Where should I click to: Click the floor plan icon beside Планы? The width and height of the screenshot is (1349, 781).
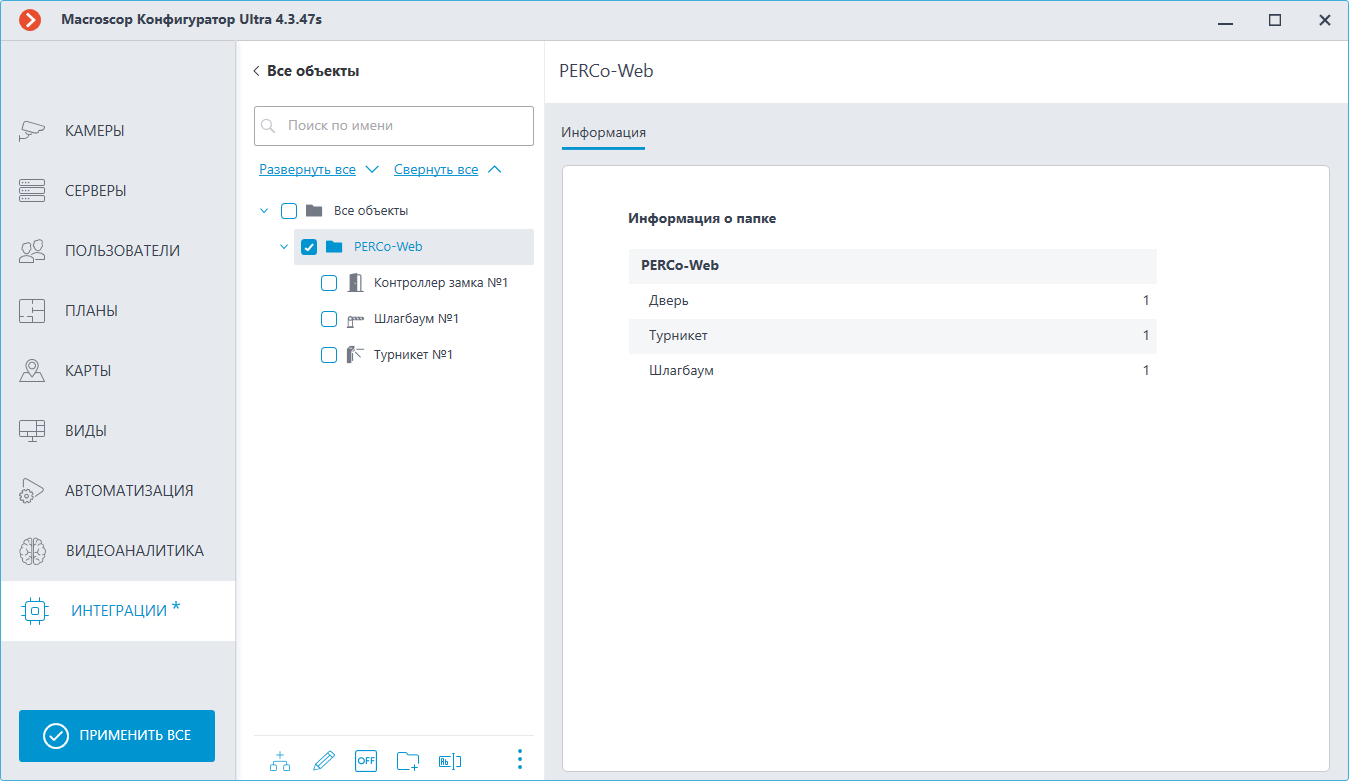tap(32, 311)
